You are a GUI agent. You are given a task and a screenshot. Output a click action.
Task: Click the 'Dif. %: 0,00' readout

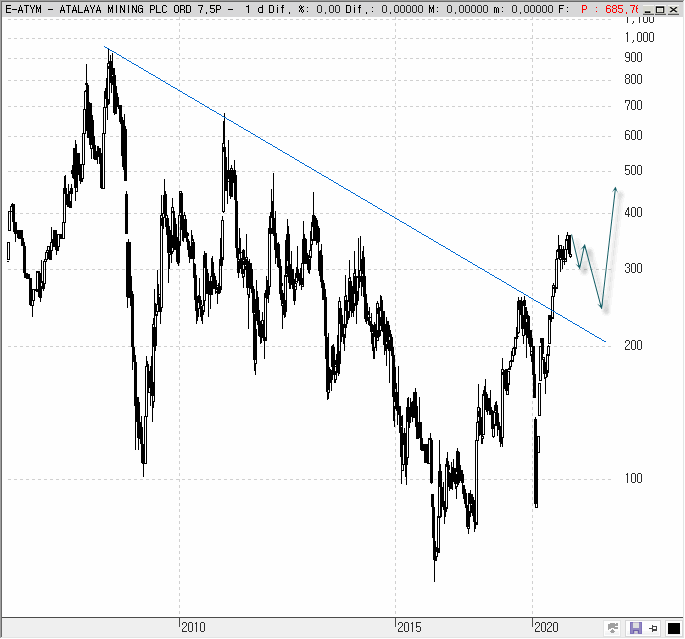pos(302,9)
